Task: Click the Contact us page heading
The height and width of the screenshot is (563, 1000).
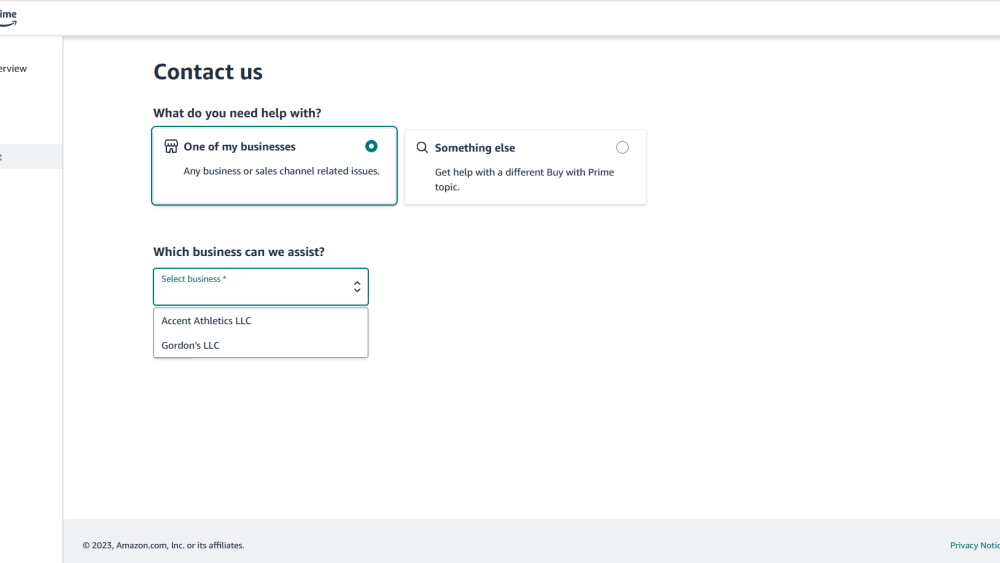Action: (208, 72)
